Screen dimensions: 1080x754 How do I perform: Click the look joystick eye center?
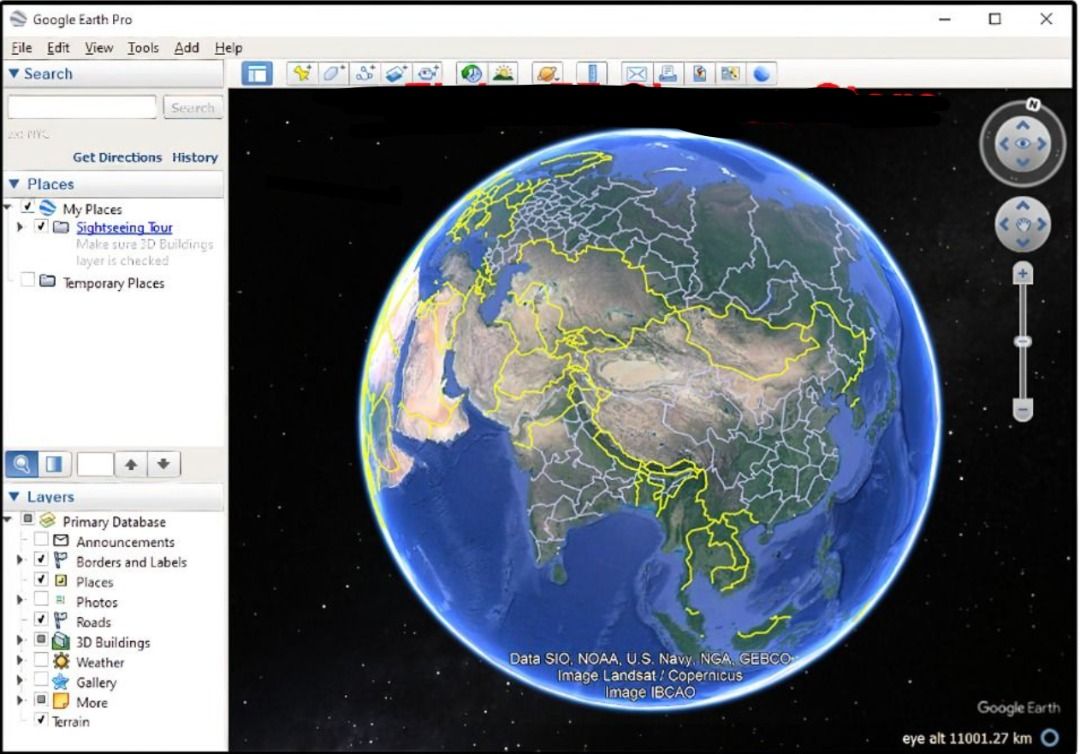coord(1023,144)
